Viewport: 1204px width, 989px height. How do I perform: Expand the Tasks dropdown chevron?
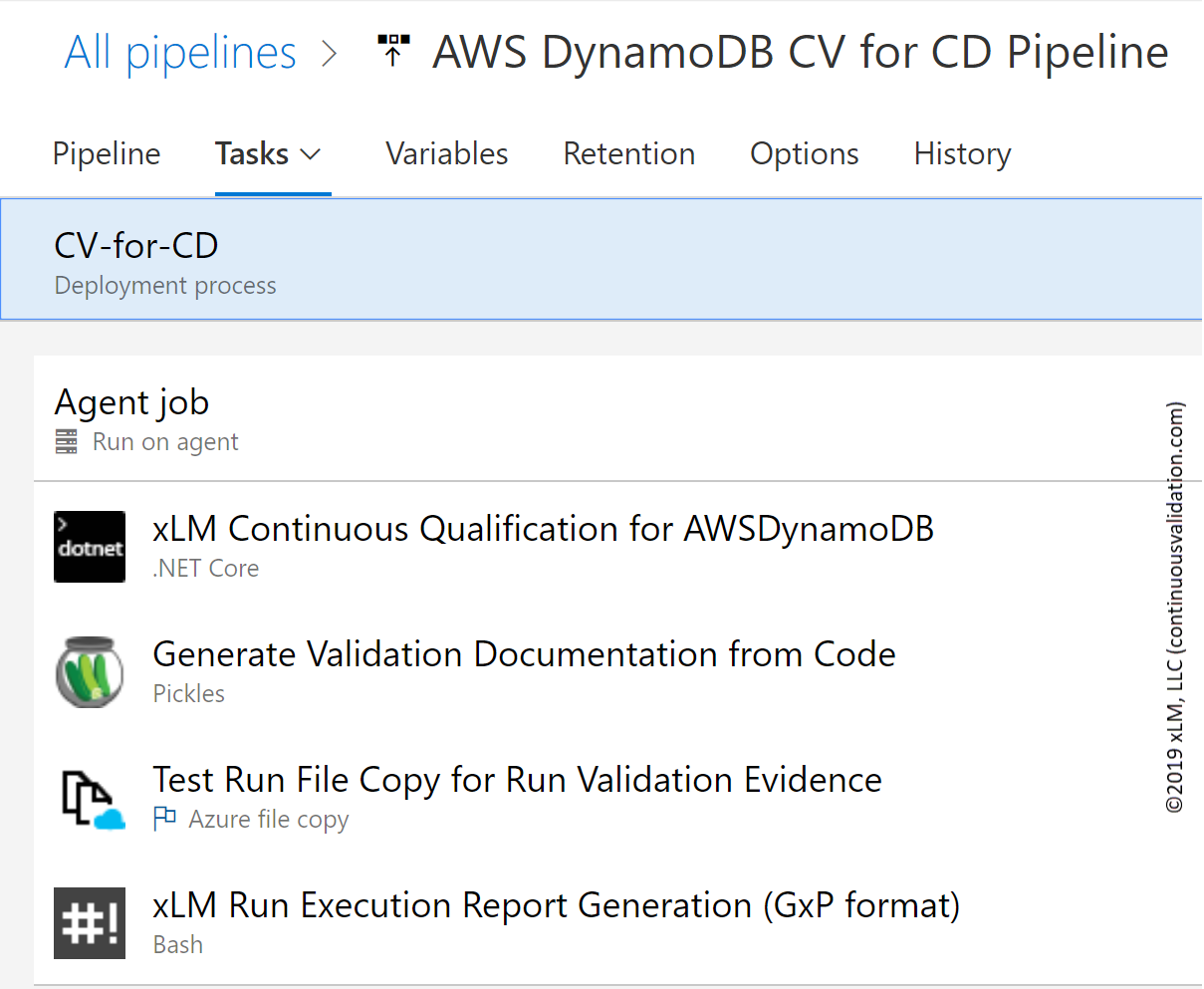pyautogui.click(x=311, y=154)
